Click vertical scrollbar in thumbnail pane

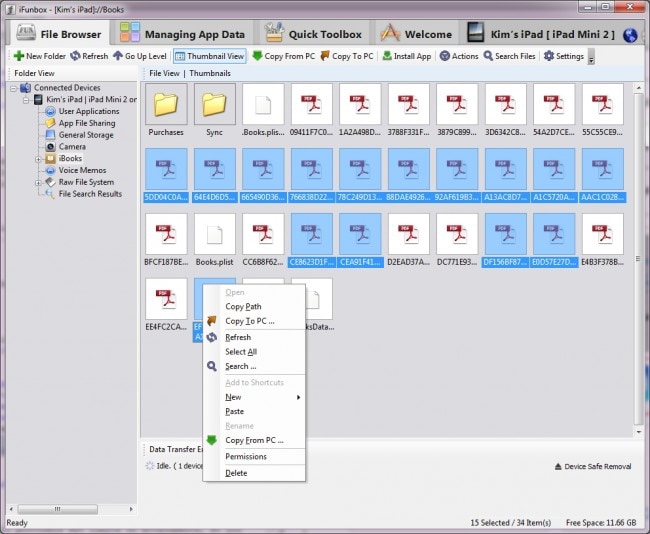click(638, 259)
